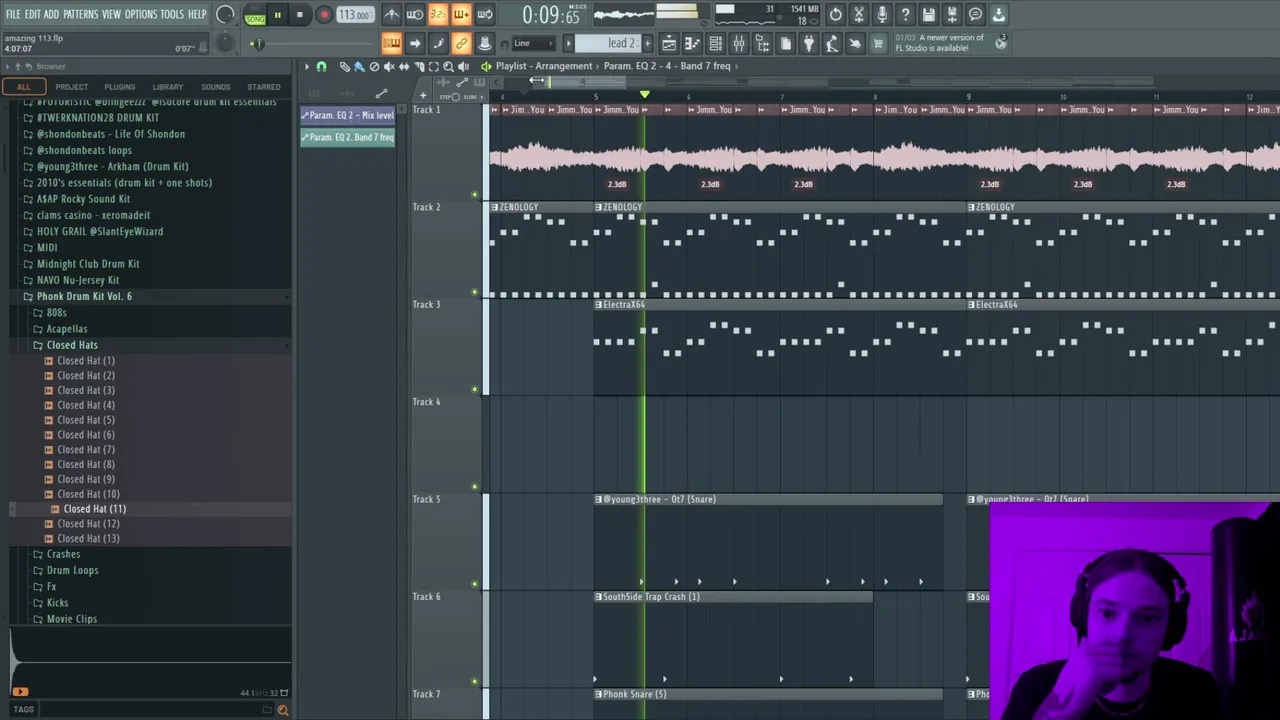The height and width of the screenshot is (720, 1280).
Task: Collapse the Closed Hats folder
Action: pos(71,345)
